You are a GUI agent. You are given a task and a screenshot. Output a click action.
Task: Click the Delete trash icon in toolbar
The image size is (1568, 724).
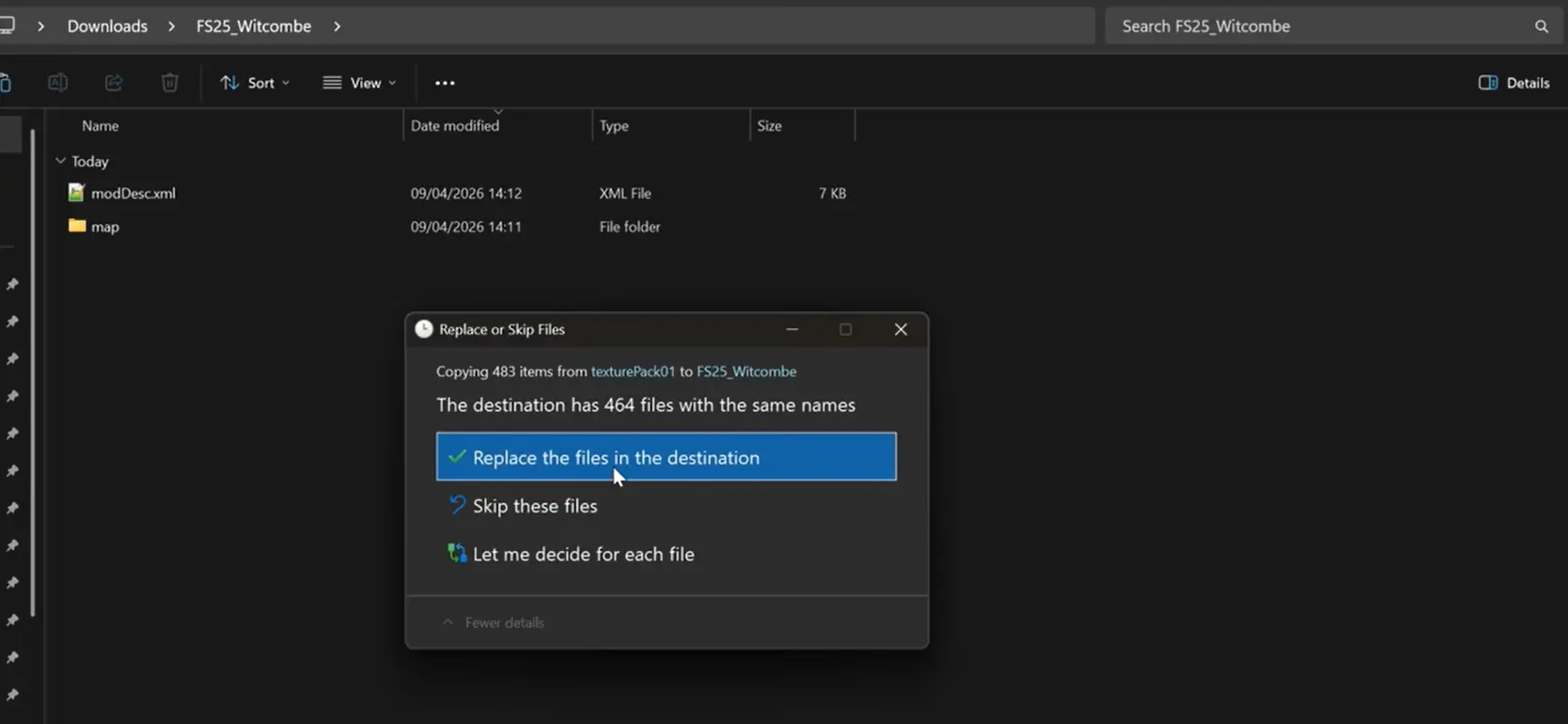click(x=169, y=83)
